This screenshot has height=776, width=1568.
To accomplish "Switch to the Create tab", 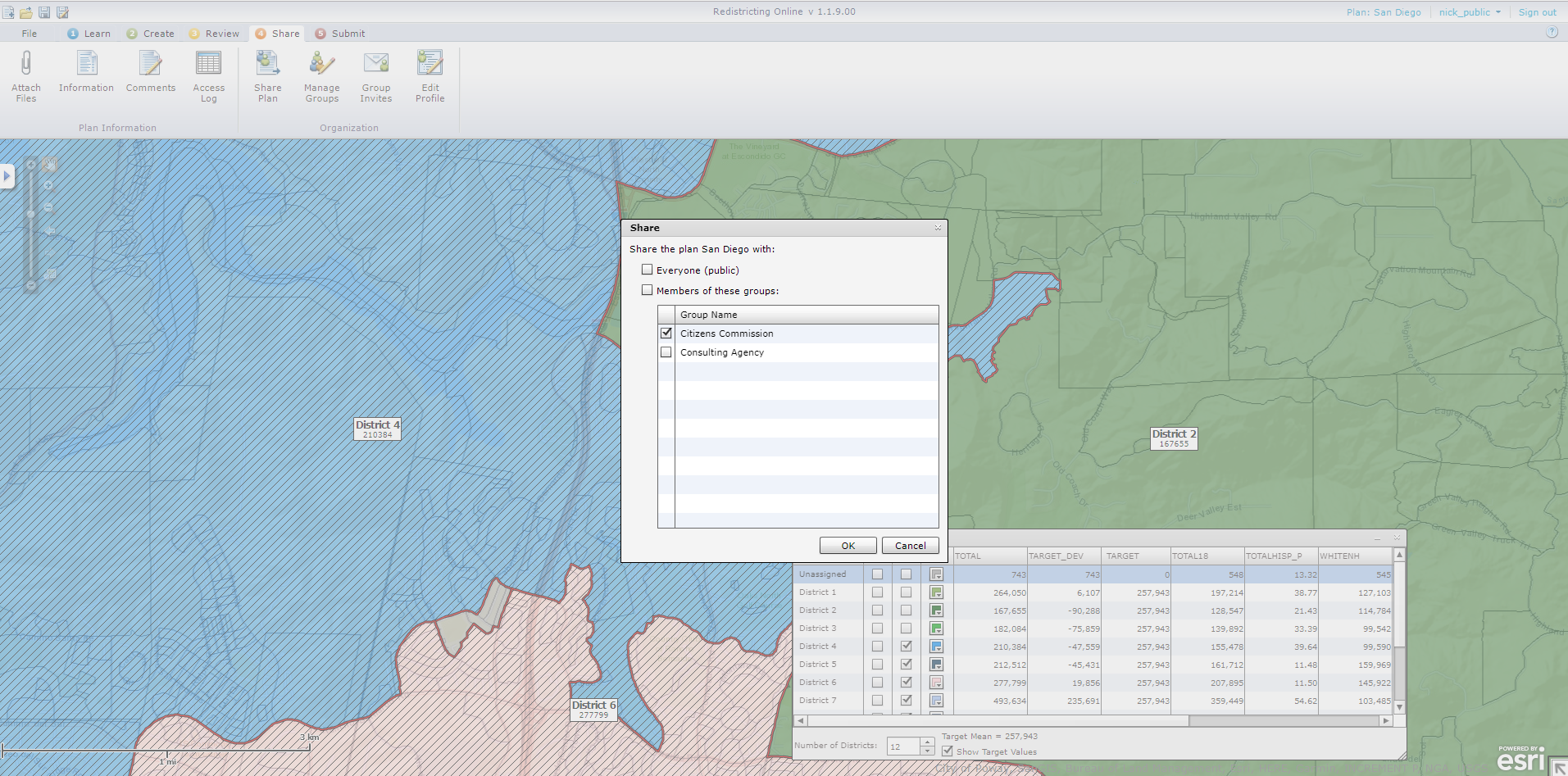I will [150, 34].
